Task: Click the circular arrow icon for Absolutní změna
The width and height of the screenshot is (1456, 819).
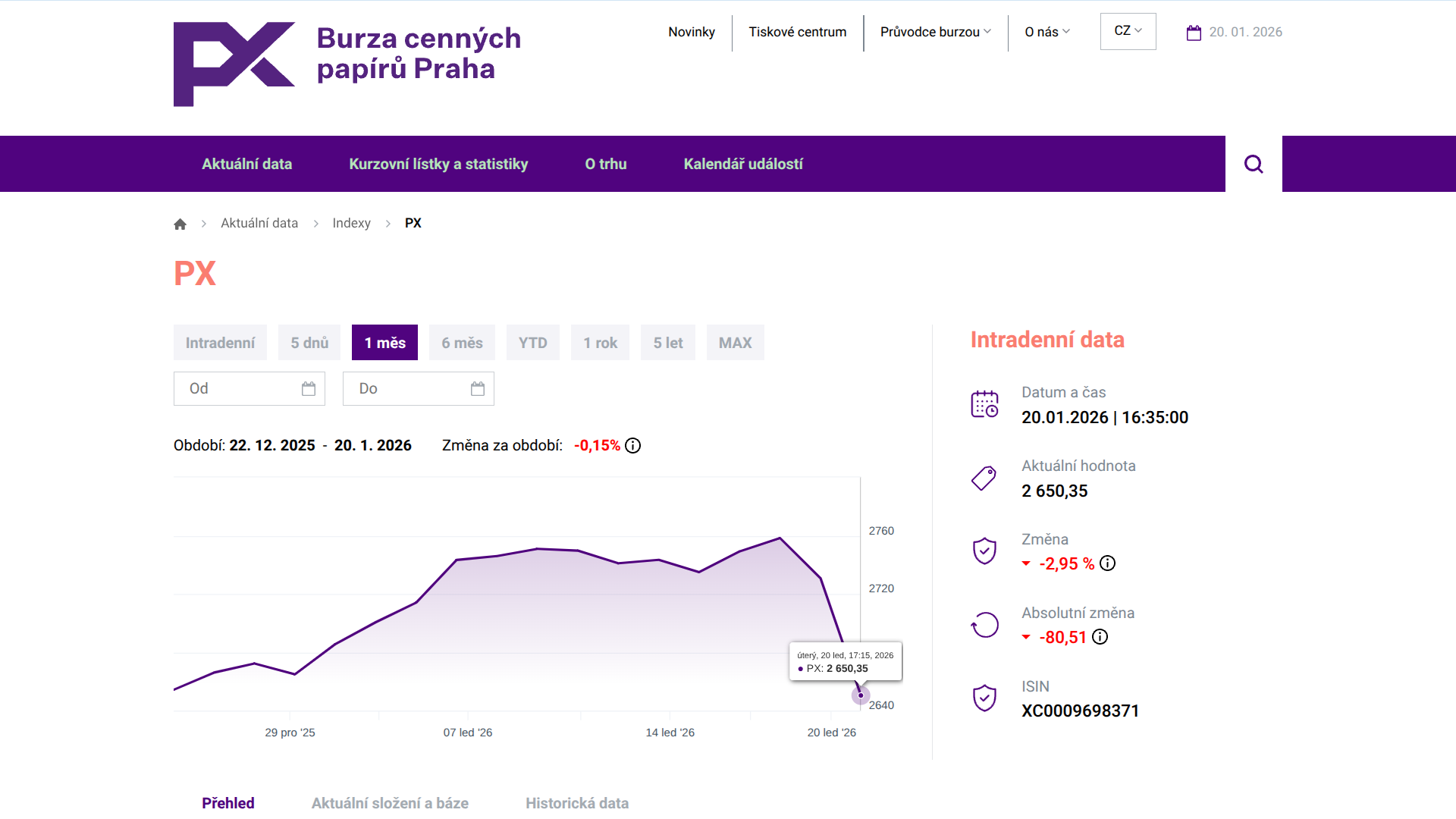Action: (984, 625)
